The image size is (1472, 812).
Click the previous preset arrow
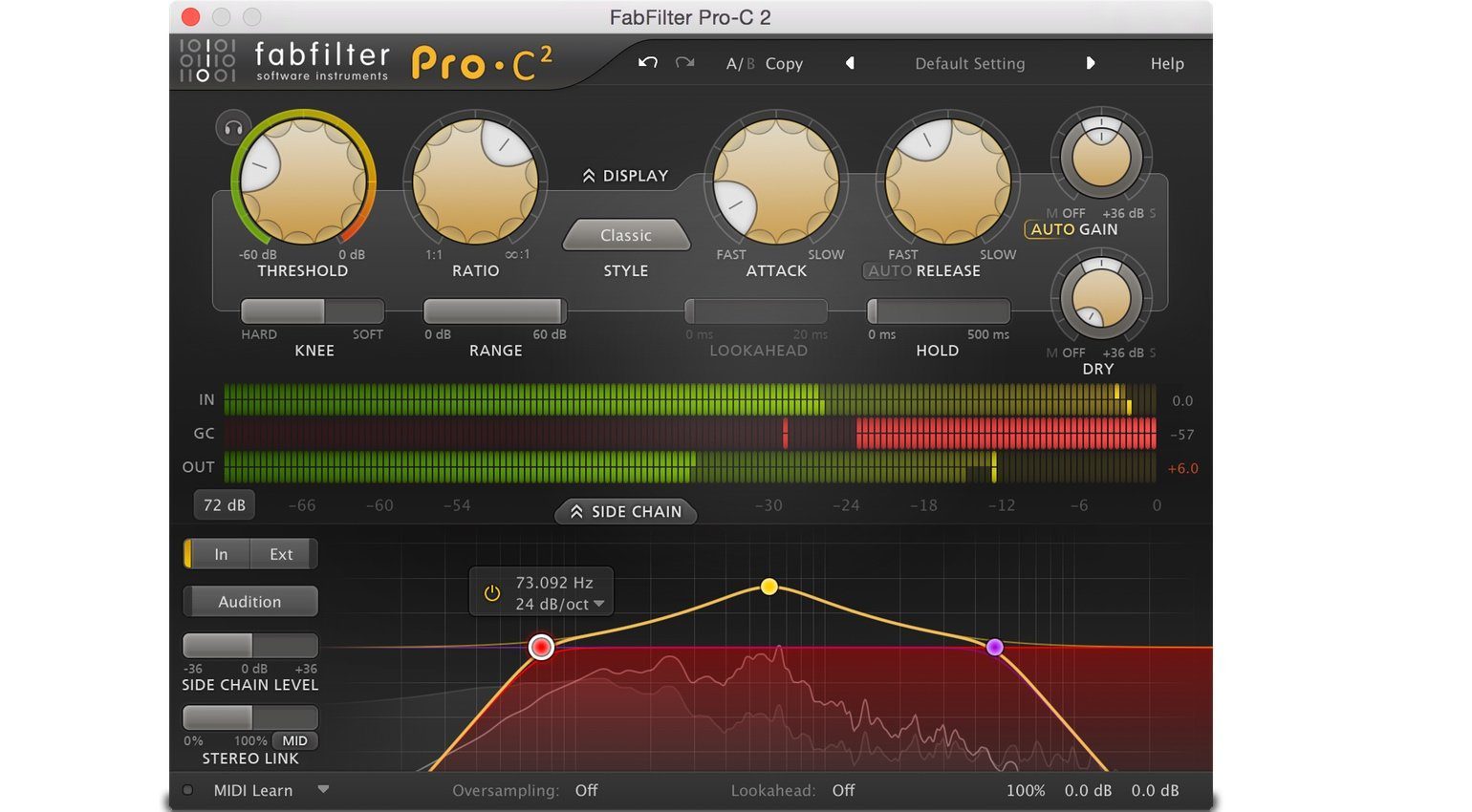point(850,63)
